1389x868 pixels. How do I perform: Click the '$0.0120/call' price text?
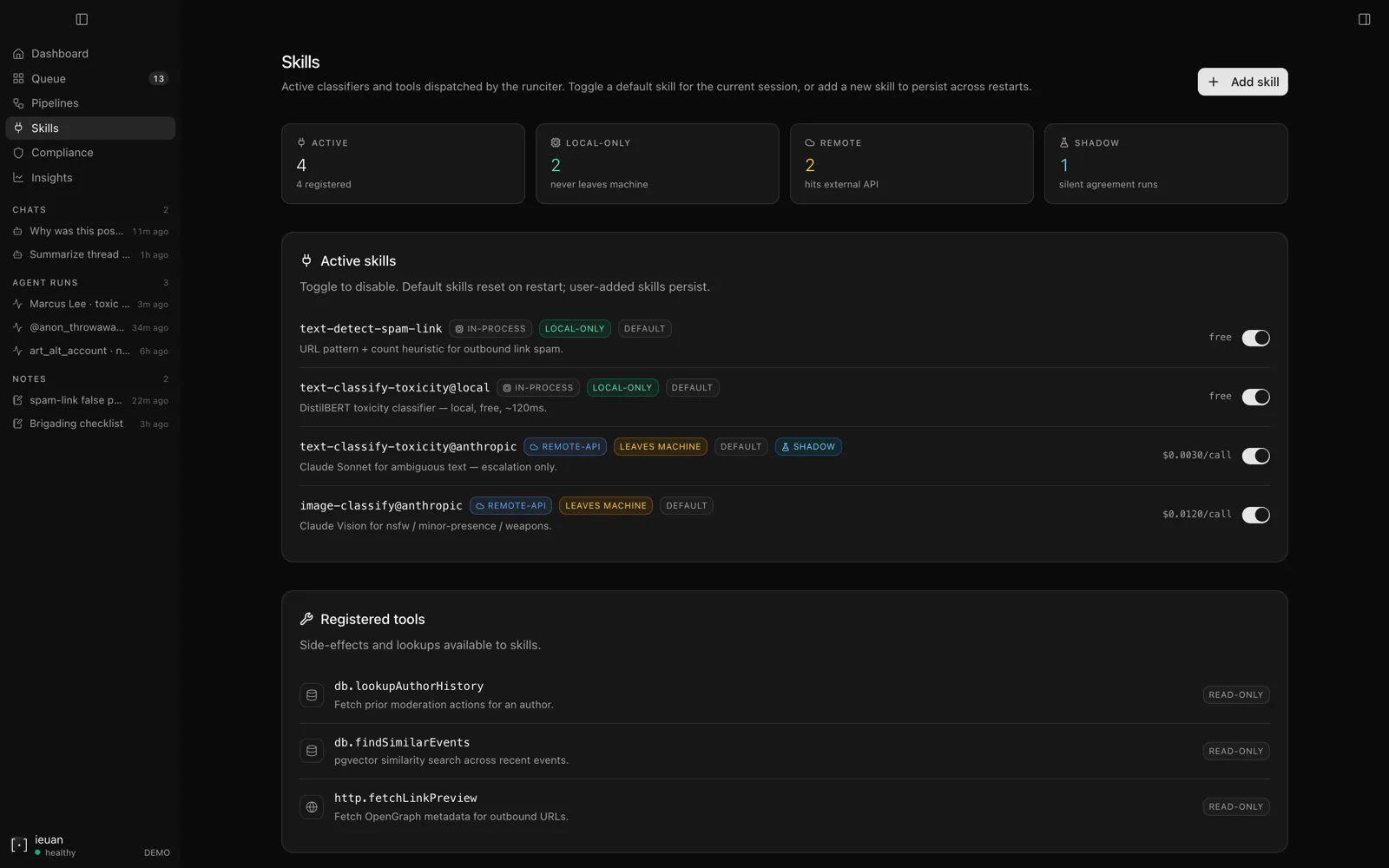pyautogui.click(x=1197, y=514)
